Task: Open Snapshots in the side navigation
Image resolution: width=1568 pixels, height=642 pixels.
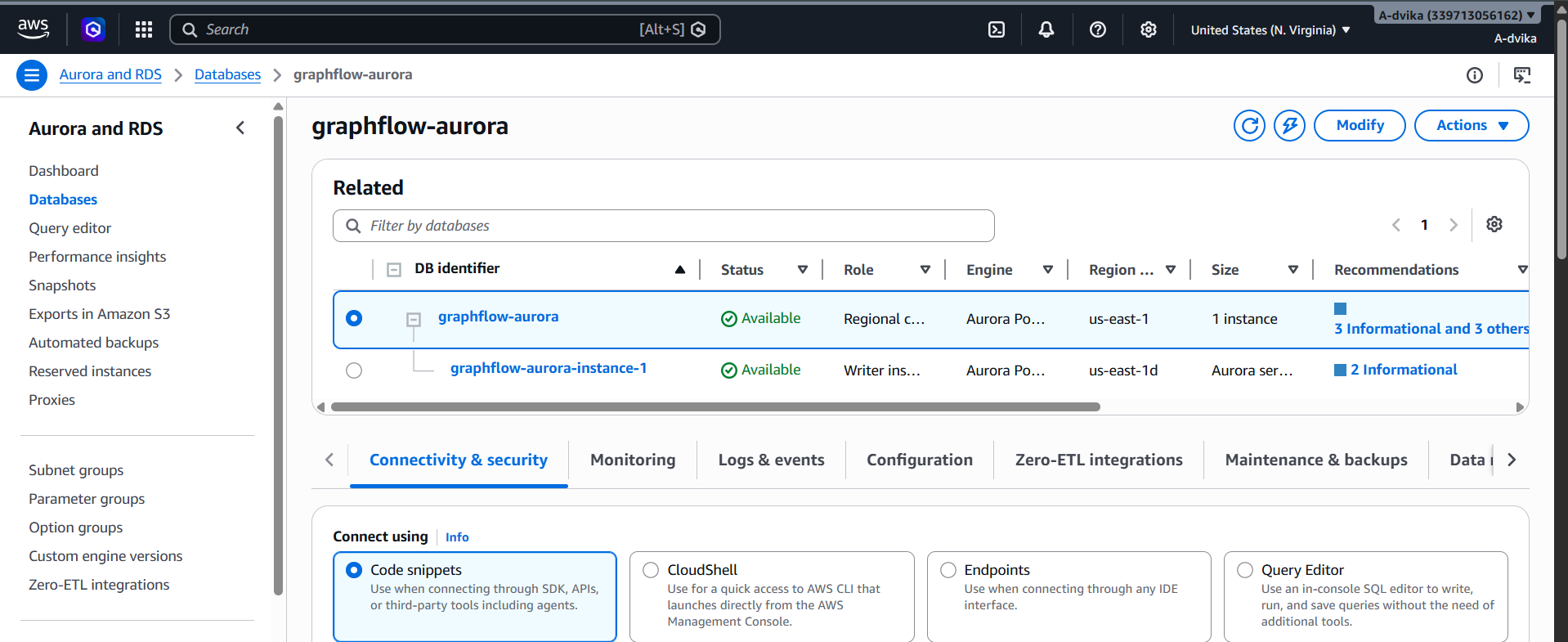Action: pyautogui.click(x=62, y=285)
